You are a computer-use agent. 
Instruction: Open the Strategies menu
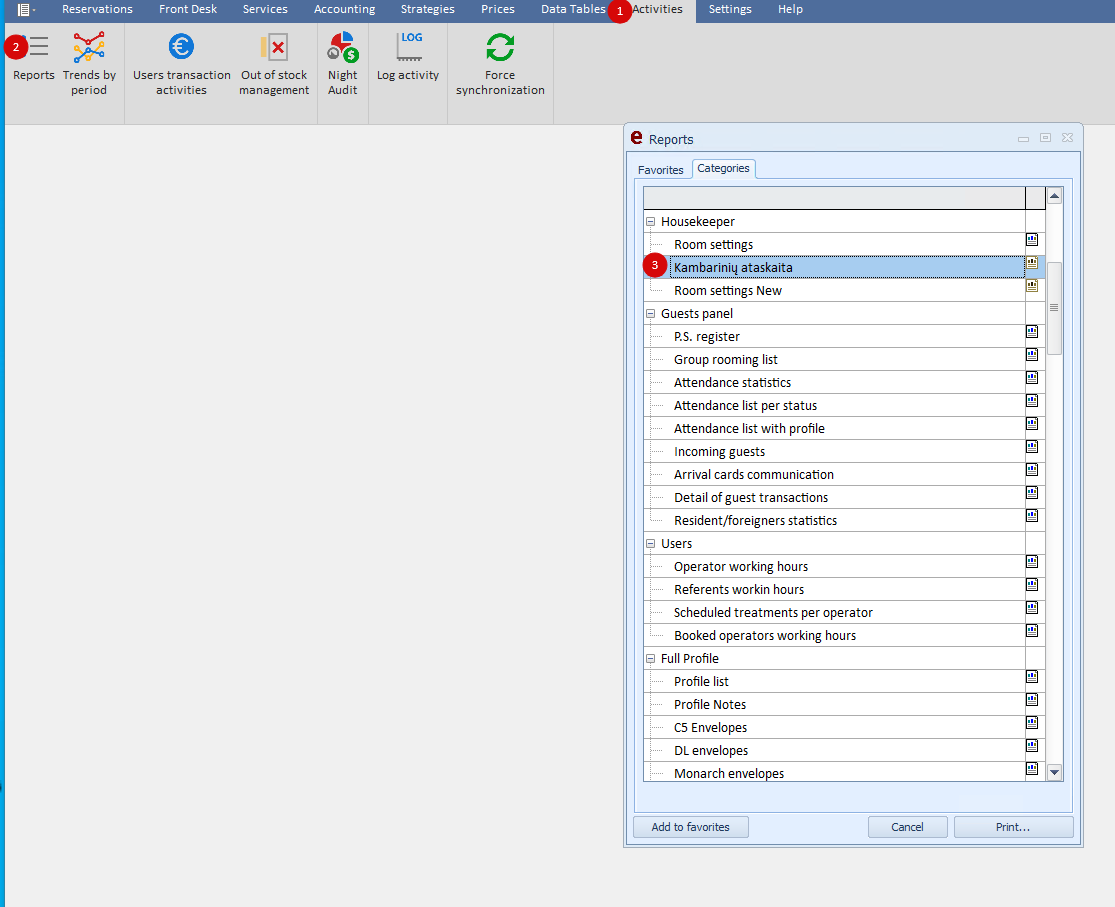coord(427,9)
